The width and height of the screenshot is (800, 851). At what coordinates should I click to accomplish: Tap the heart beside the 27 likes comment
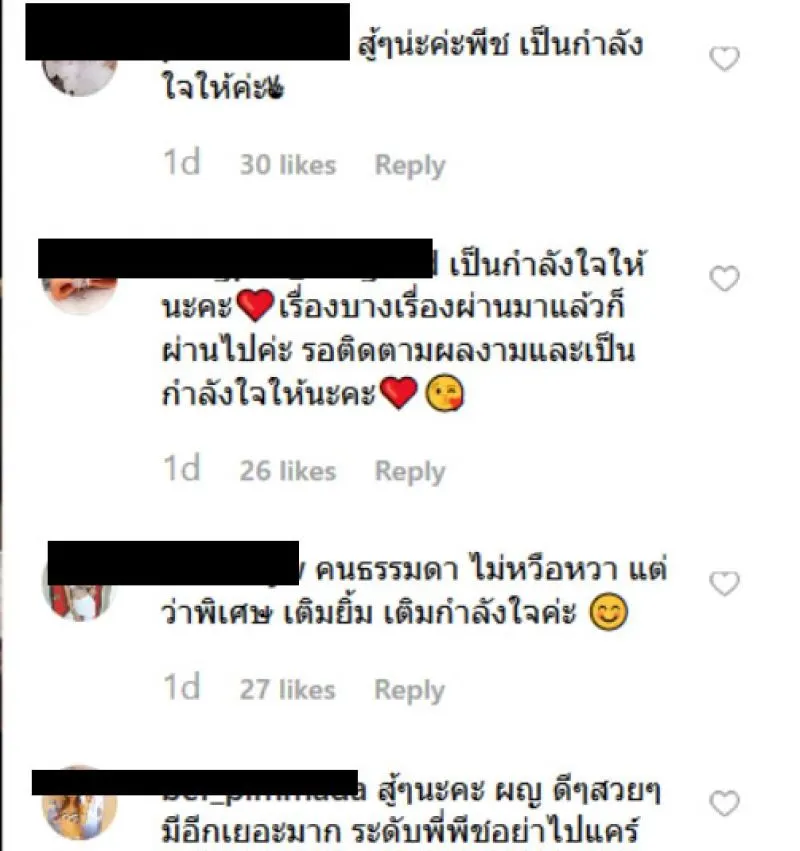point(725,584)
